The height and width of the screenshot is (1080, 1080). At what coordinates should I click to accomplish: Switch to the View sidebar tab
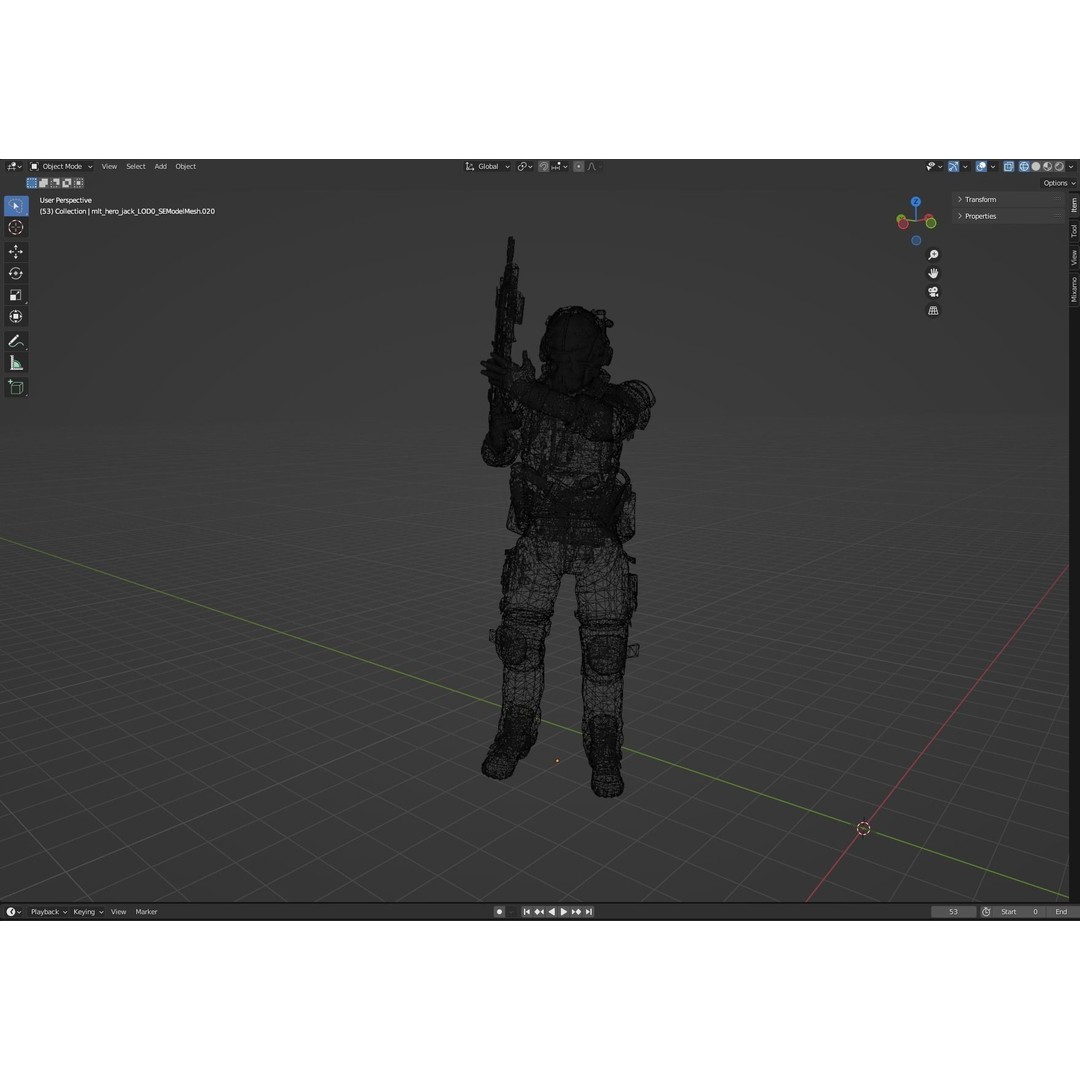(1074, 258)
